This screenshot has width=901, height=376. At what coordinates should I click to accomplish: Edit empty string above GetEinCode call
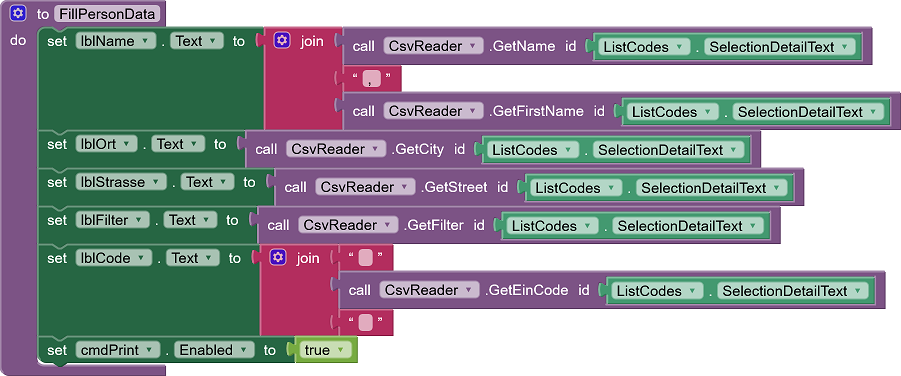(x=365, y=258)
